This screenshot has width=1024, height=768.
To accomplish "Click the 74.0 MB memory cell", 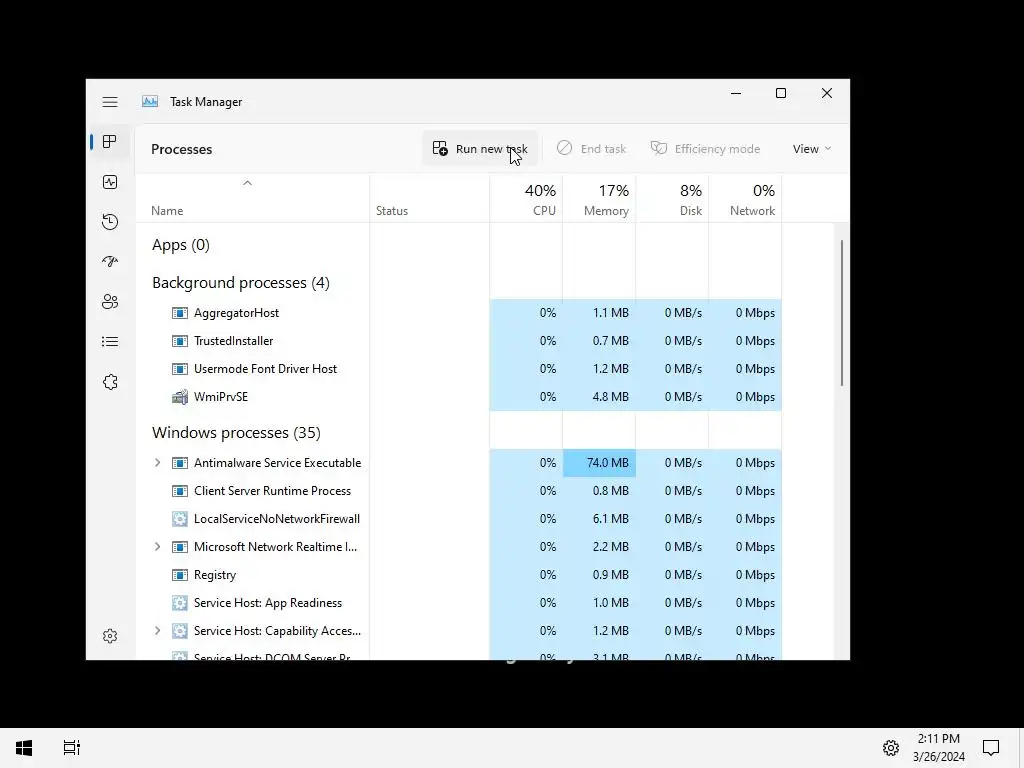I will 599,463.
